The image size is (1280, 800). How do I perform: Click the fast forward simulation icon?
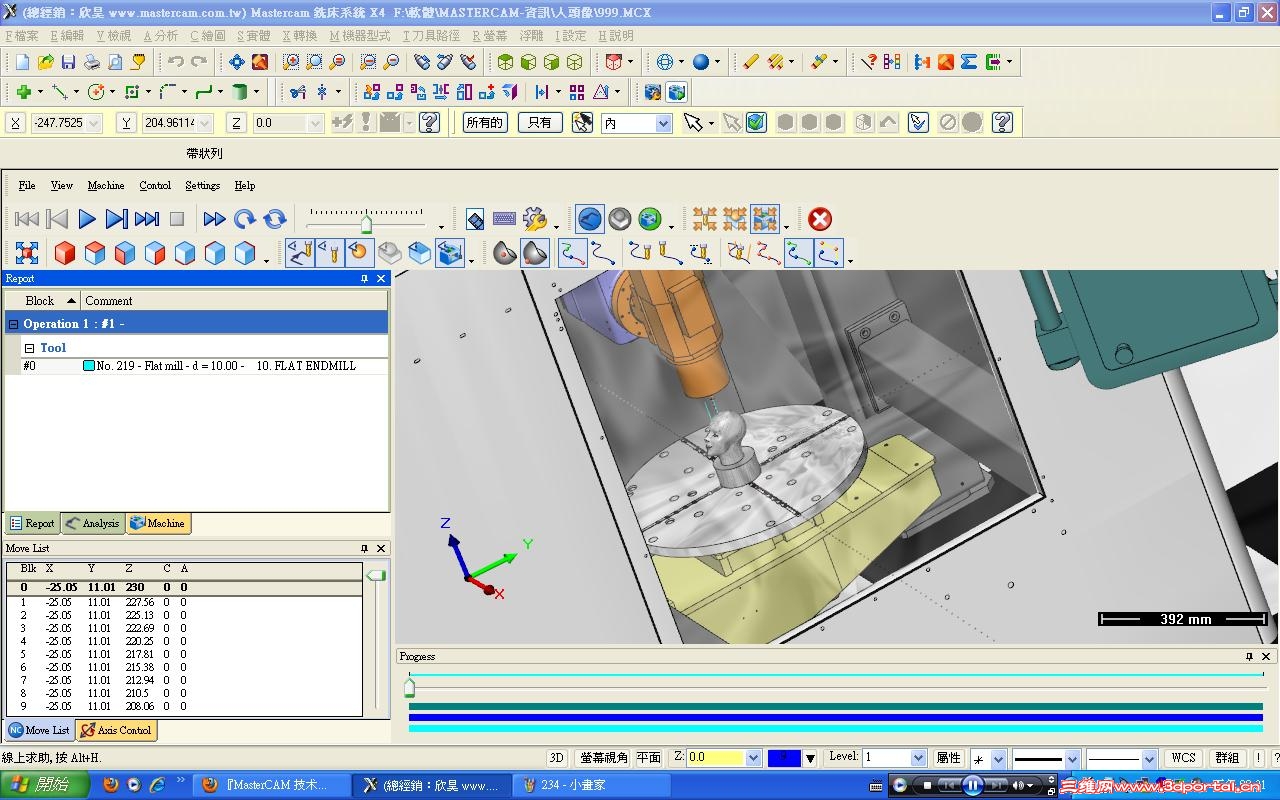coord(214,219)
